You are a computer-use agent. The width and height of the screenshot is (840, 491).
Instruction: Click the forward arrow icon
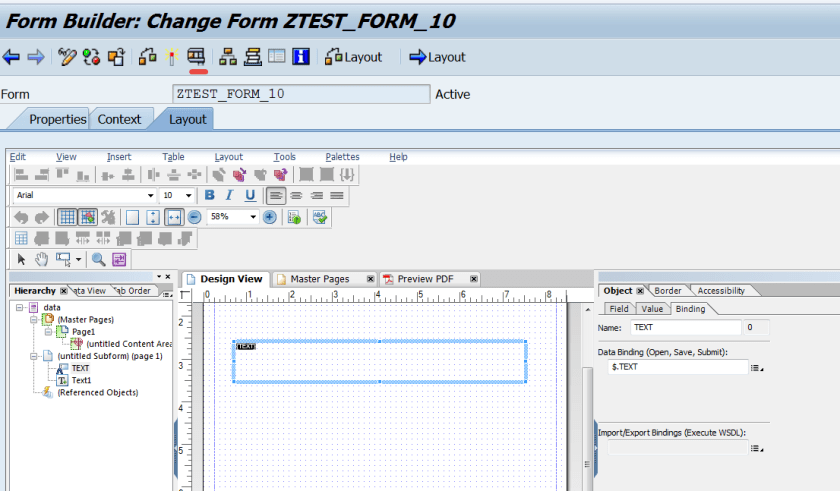[x=36, y=57]
